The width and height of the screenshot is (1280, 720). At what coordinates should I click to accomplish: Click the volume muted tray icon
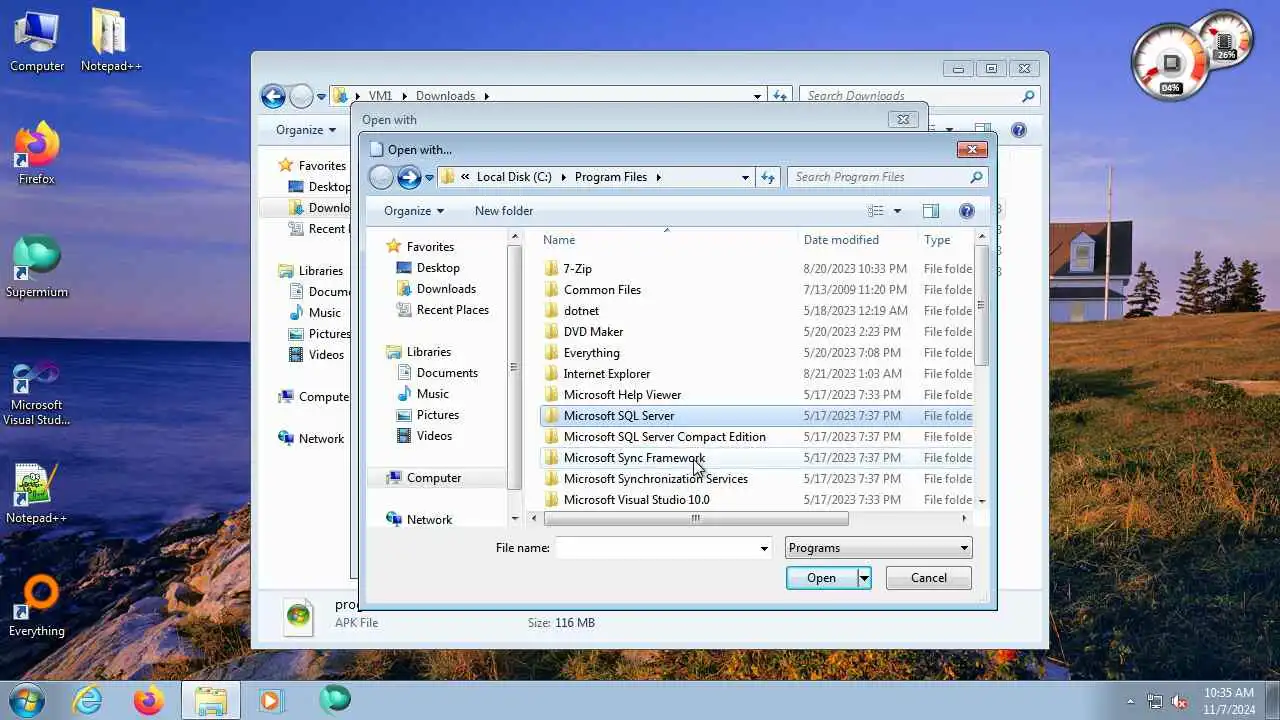(x=1180, y=701)
